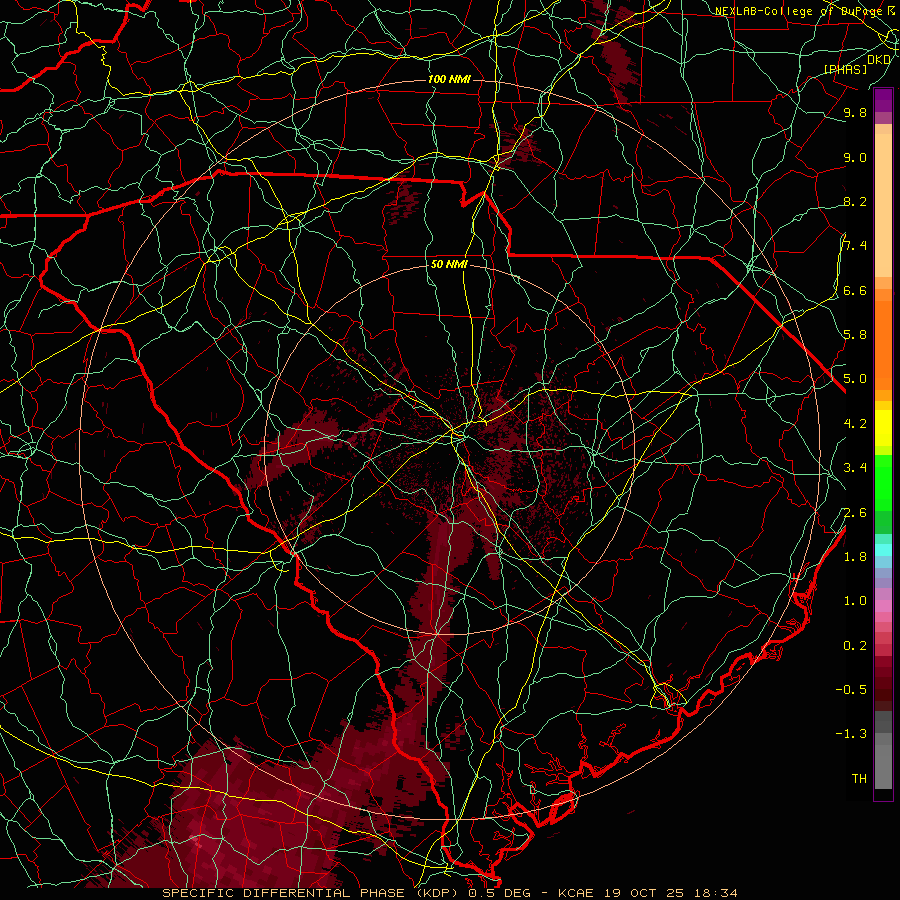The width and height of the screenshot is (900, 900).
Task: Pick the pale peach band of the color scale
Action: coord(883,205)
